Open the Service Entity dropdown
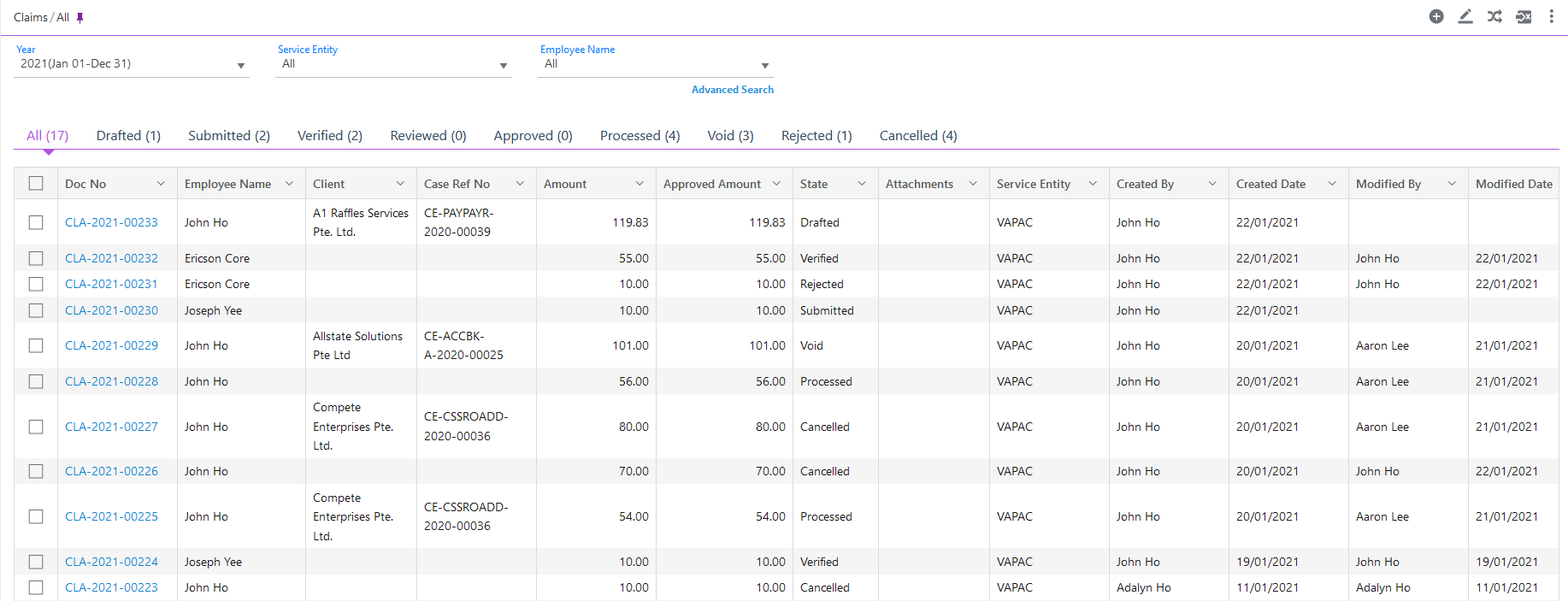1568x601 pixels. coord(504,66)
